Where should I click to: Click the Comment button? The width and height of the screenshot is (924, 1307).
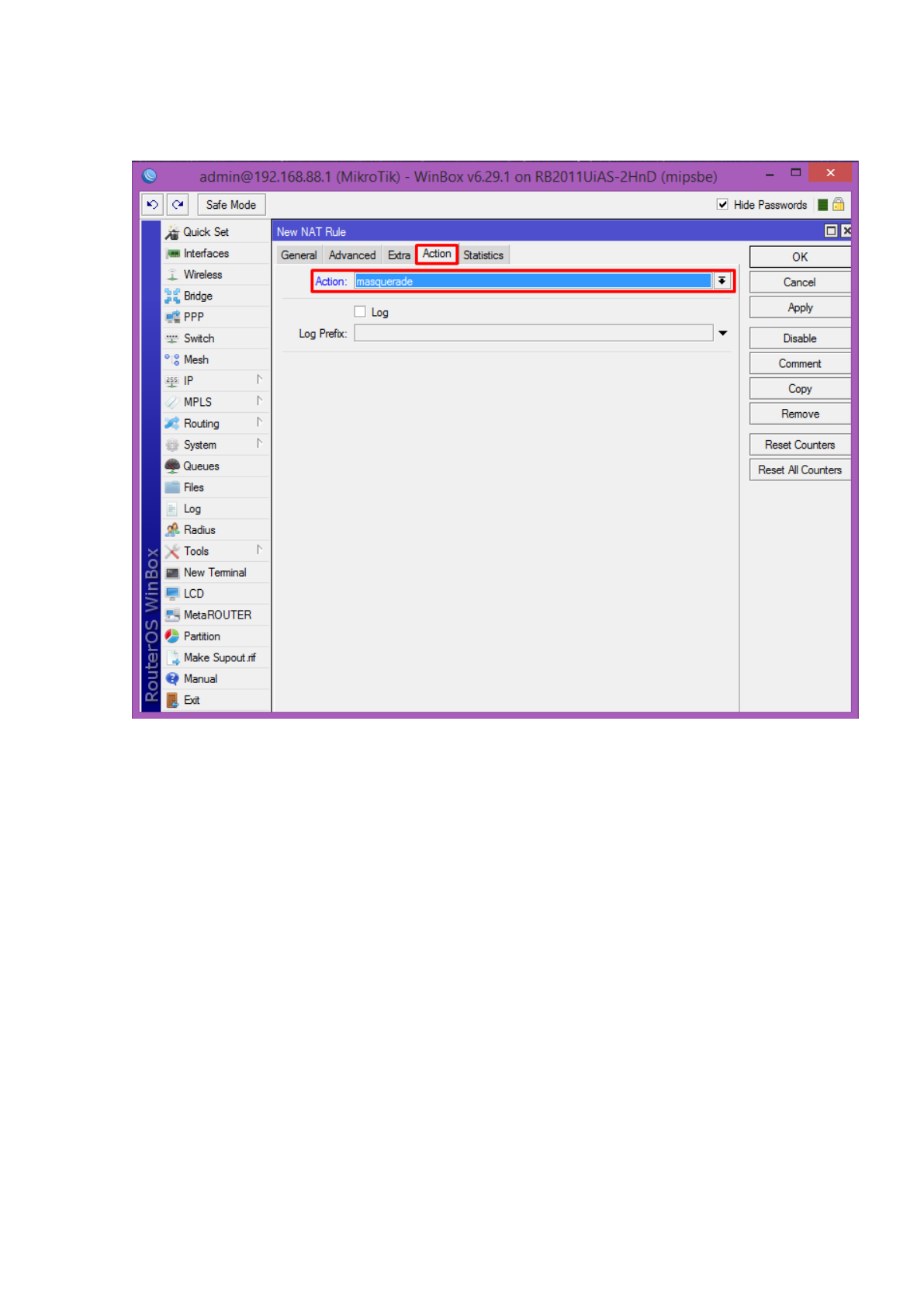point(800,363)
